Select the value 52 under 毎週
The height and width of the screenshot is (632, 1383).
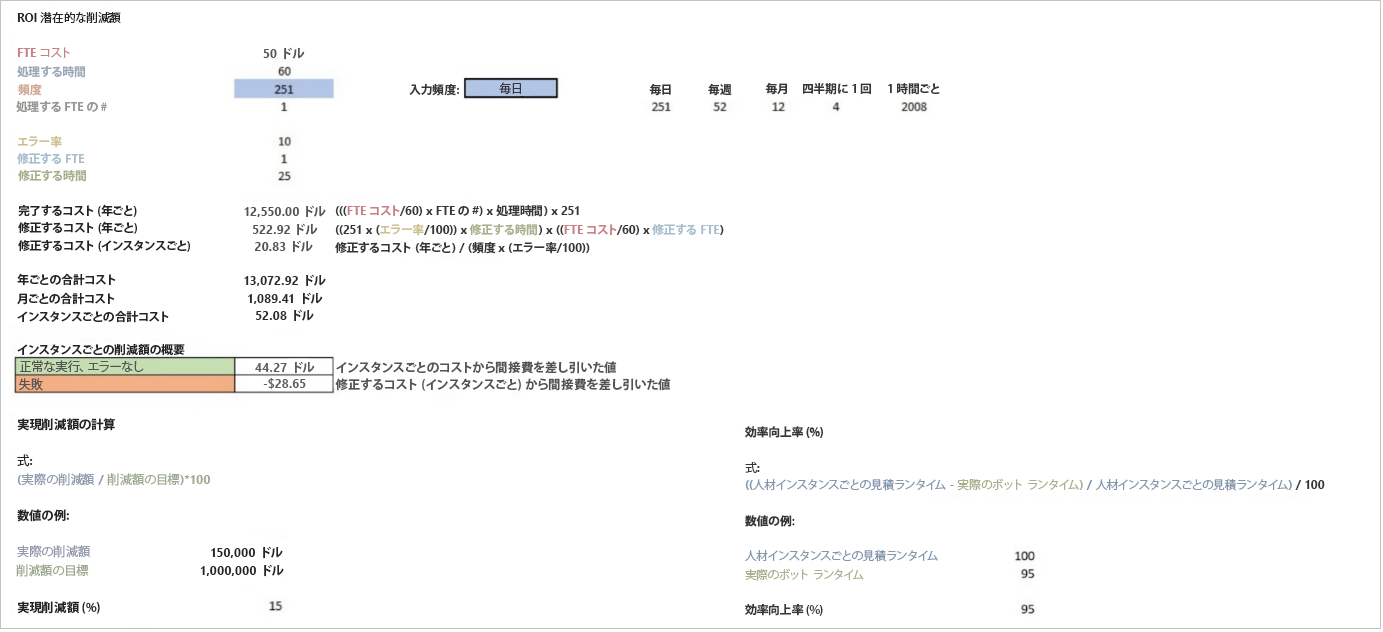tap(720, 107)
